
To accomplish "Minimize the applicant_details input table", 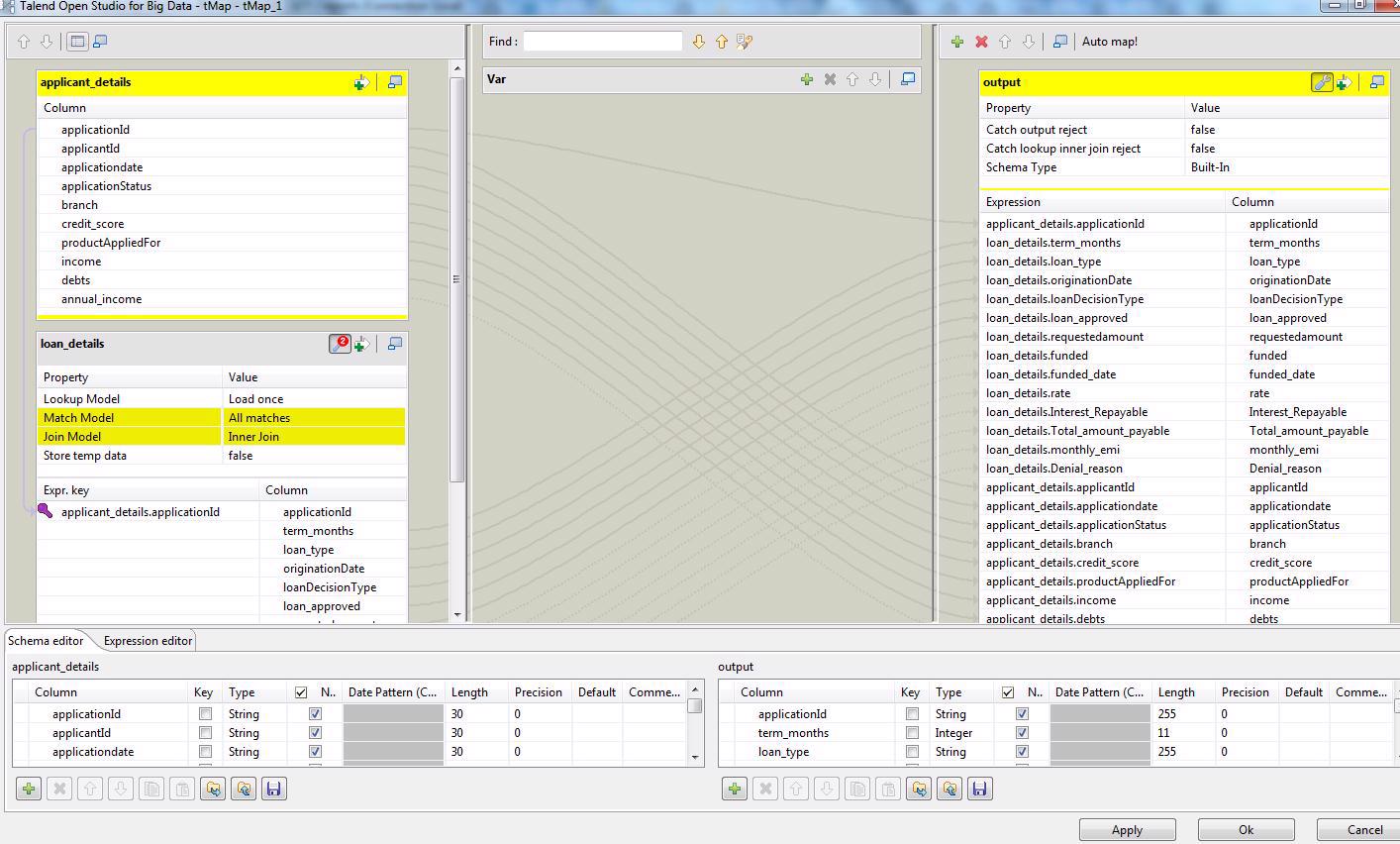I will pyautogui.click(x=395, y=83).
